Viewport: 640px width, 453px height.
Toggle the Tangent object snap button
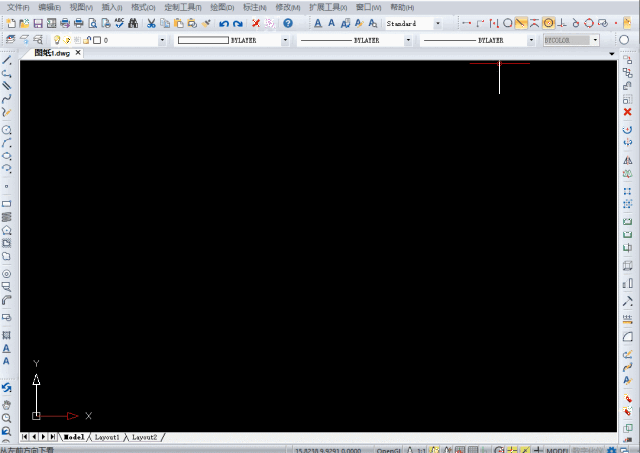click(576, 23)
